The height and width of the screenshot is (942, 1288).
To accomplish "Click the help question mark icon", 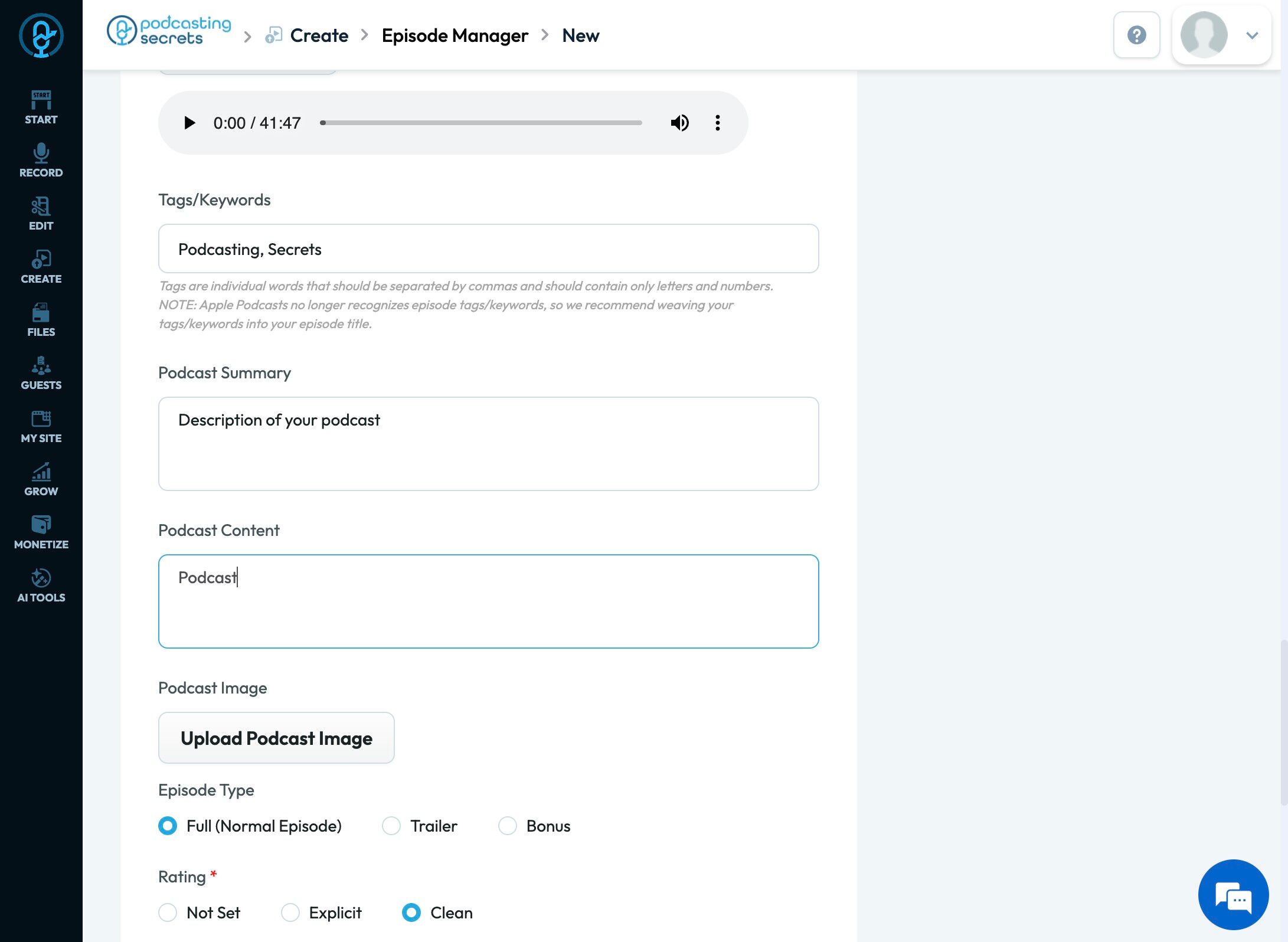I will coord(1136,35).
